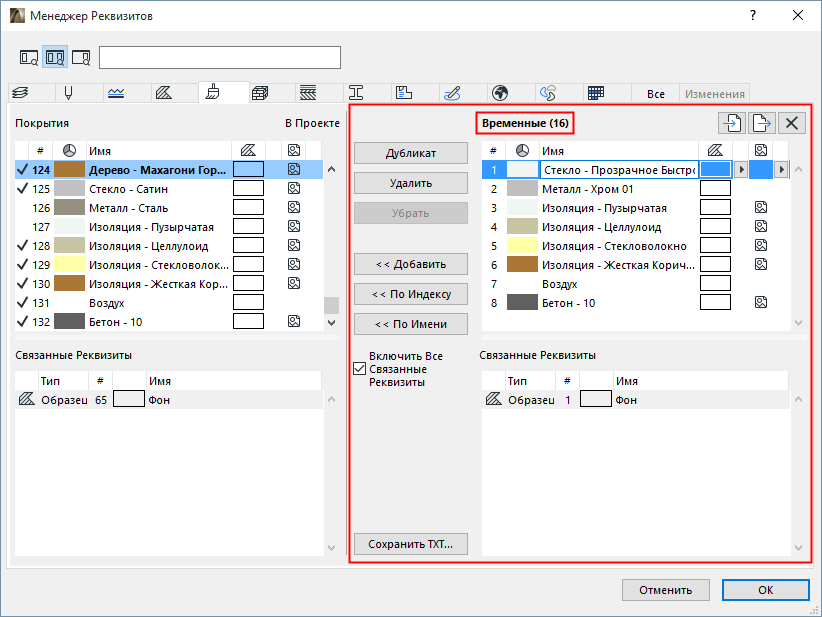This screenshot has height=617, width=822.
Task: Select row 7 Воздух in Временные list
Action: click(x=635, y=284)
